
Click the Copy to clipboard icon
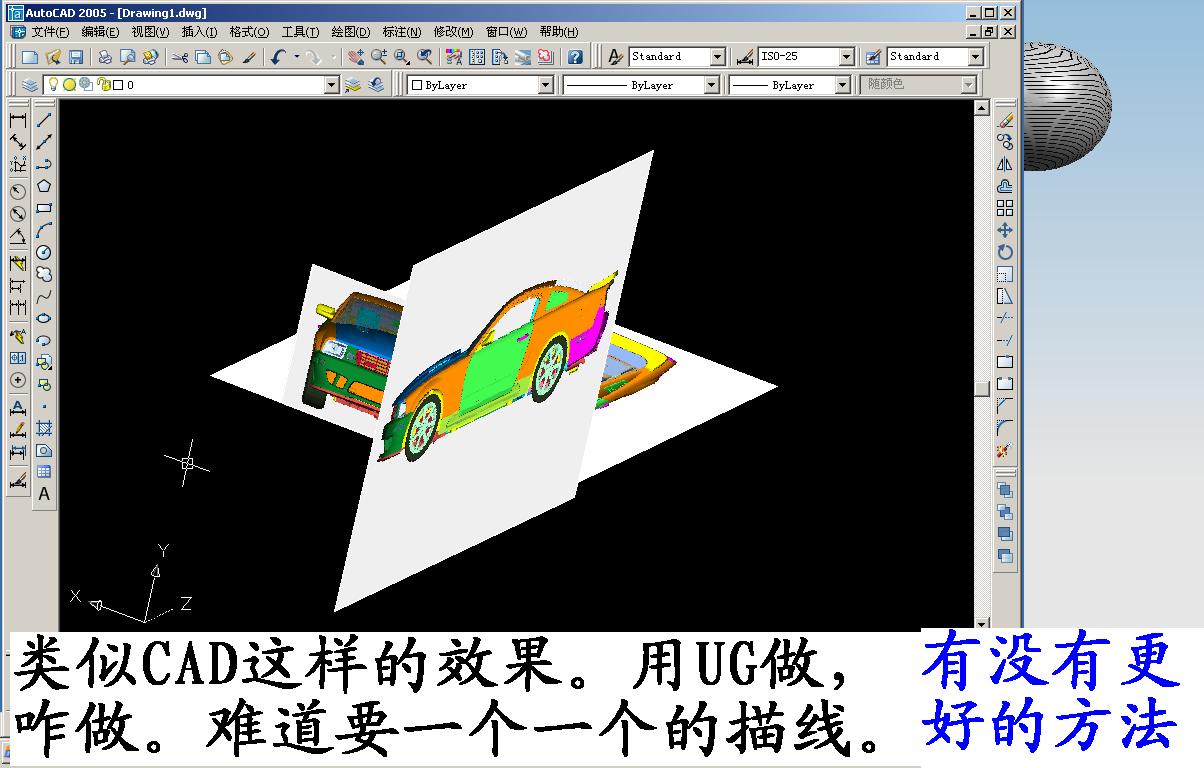202,57
